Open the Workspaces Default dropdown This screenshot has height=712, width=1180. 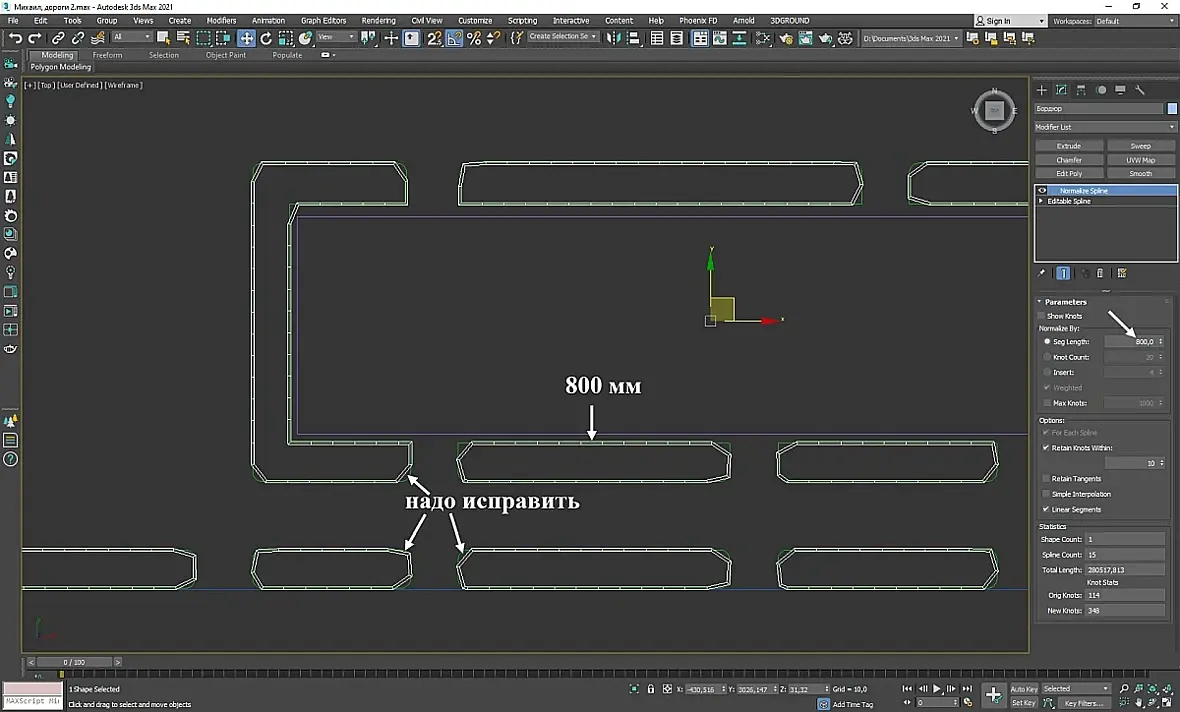1134,20
